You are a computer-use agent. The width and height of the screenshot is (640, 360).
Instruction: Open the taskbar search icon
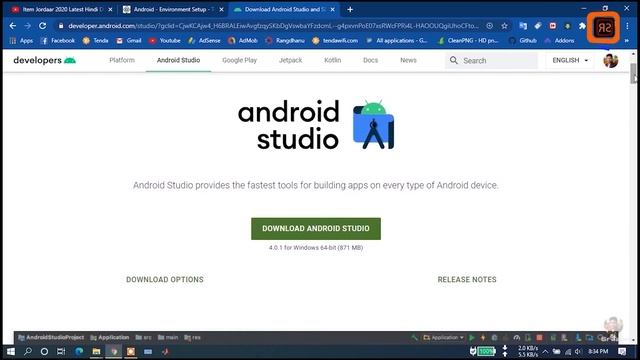point(28,351)
